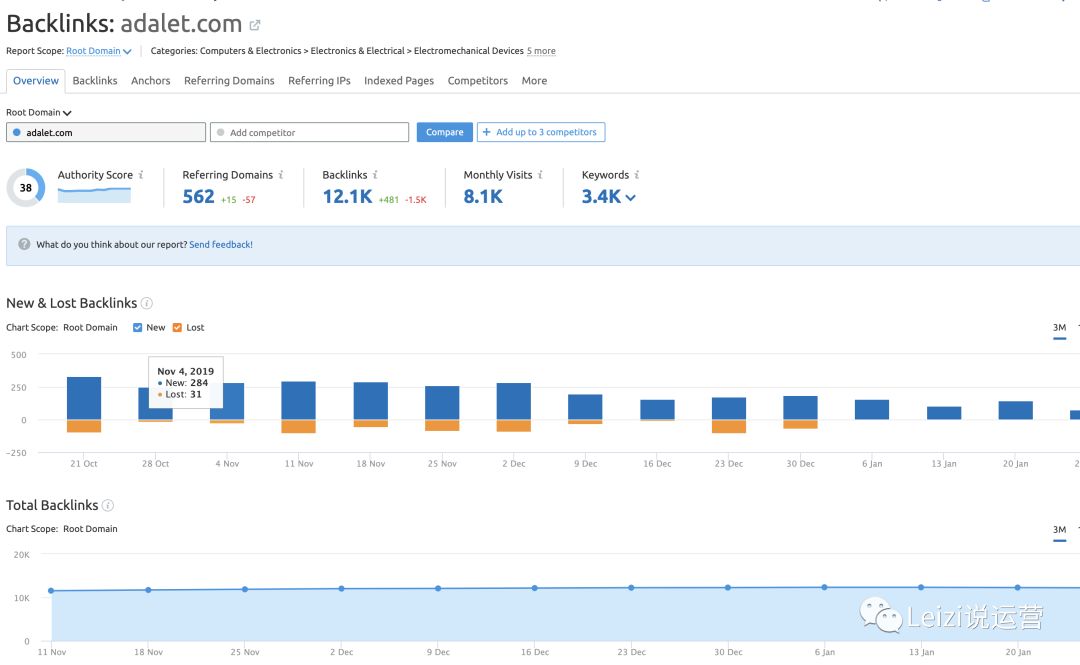Select 3M range for New & Lost Backlinks chart

pos(1059,328)
